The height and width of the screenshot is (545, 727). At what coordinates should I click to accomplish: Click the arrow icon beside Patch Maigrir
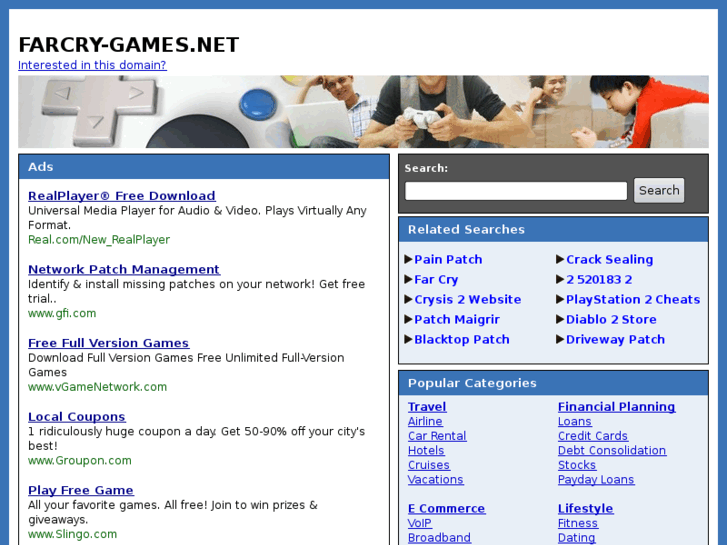click(408, 319)
